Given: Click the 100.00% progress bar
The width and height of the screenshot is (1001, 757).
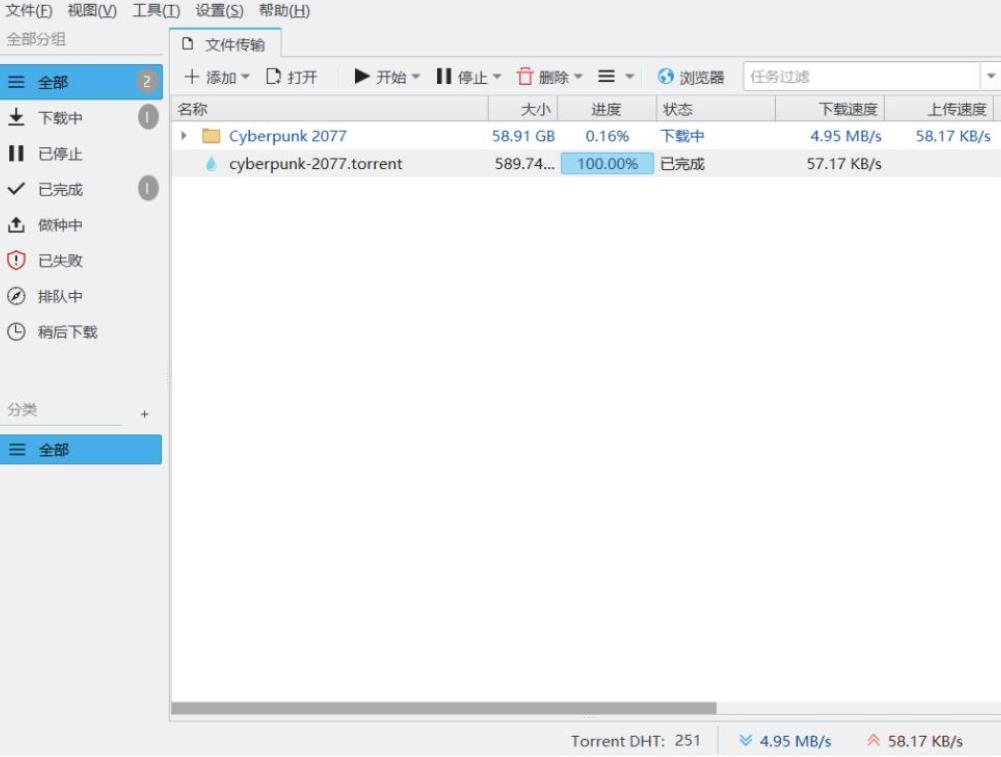Looking at the screenshot, I should [607, 163].
